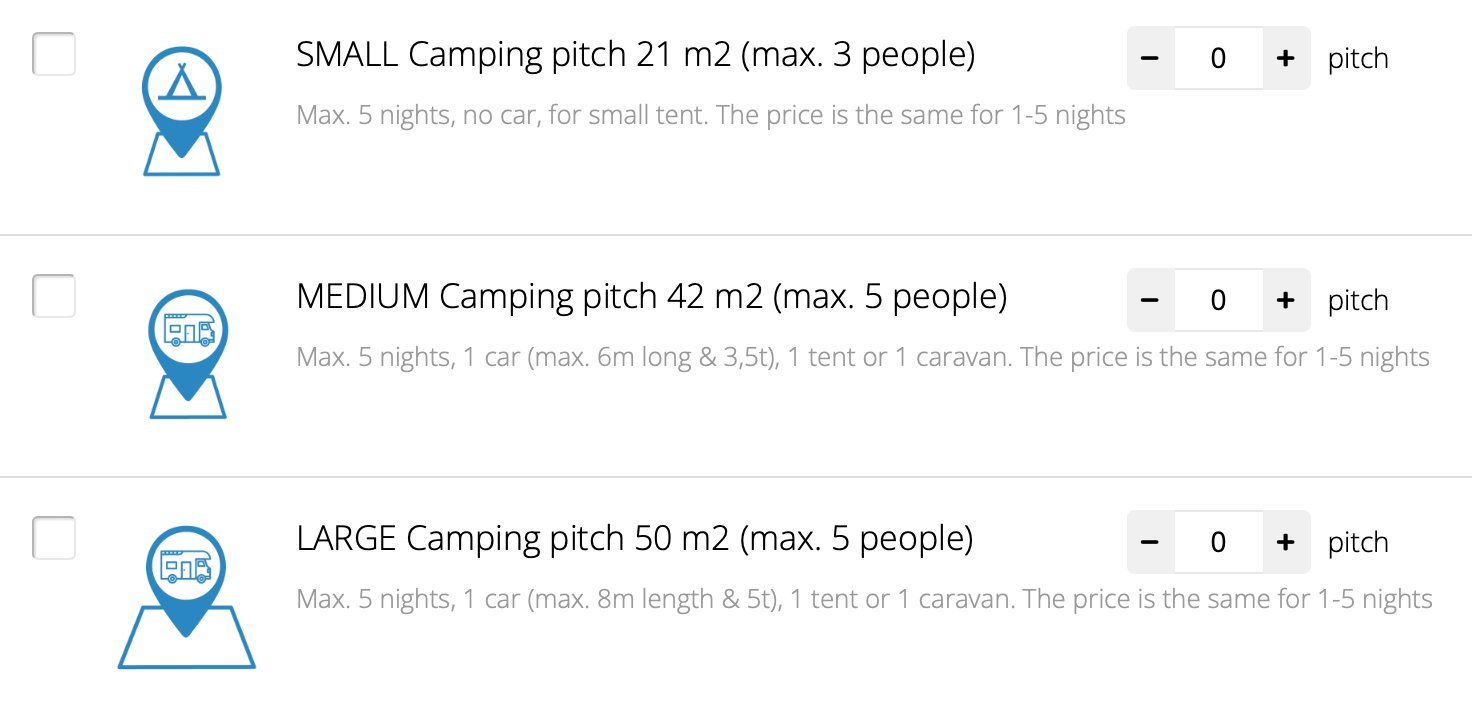This screenshot has height=710, width=1472.
Task: Click the tent icon for SMALL pitch
Action: [181, 110]
